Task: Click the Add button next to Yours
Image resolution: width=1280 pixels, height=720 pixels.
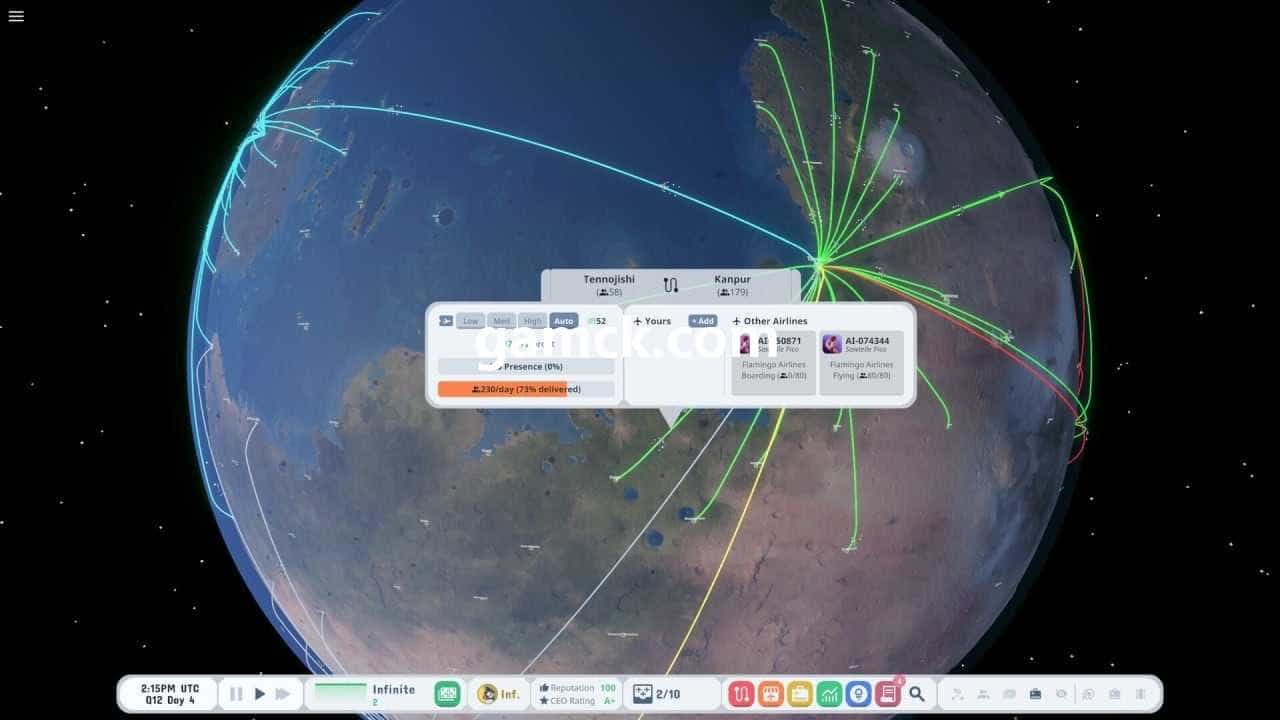Action: point(702,321)
